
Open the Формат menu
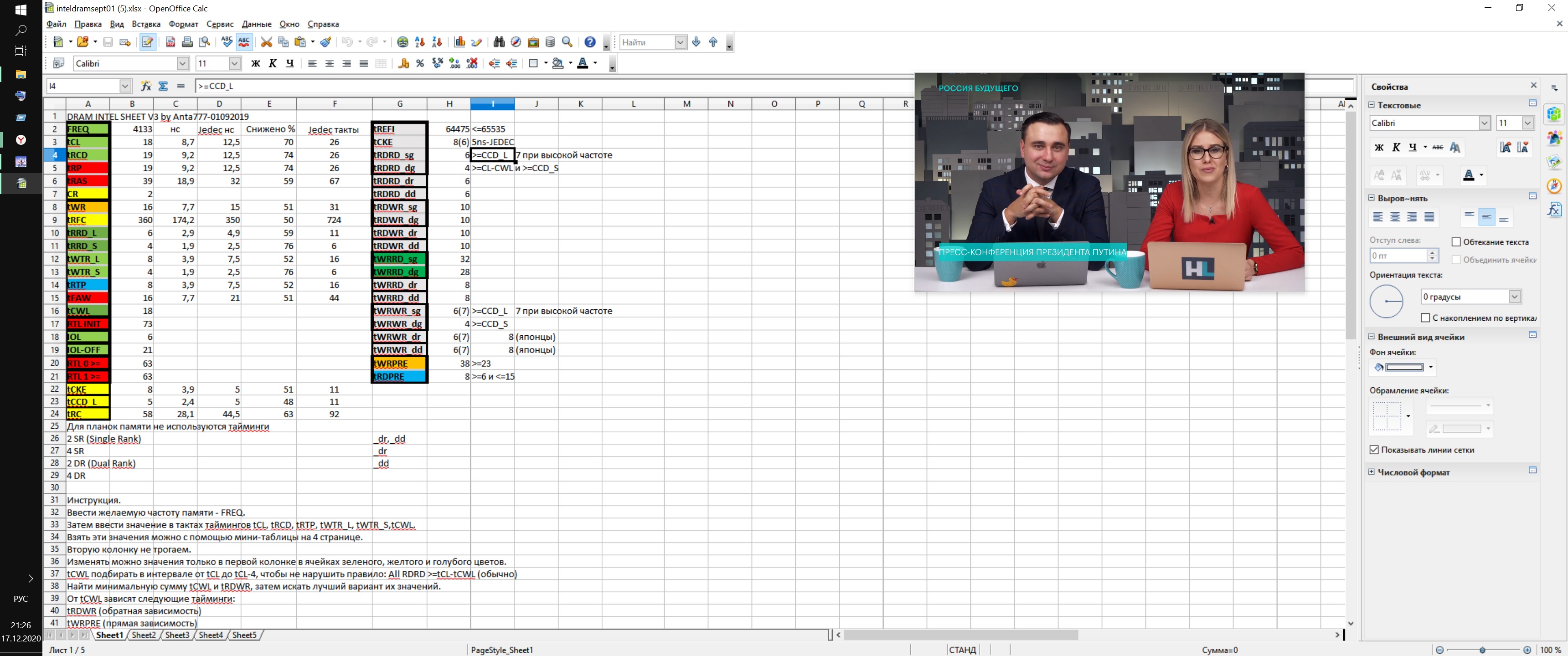[x=183, y=24]
